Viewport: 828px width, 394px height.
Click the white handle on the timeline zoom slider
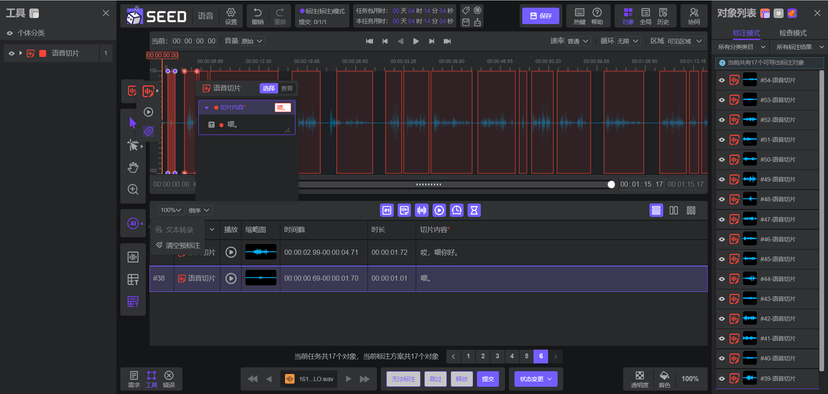tap(611, 184)
